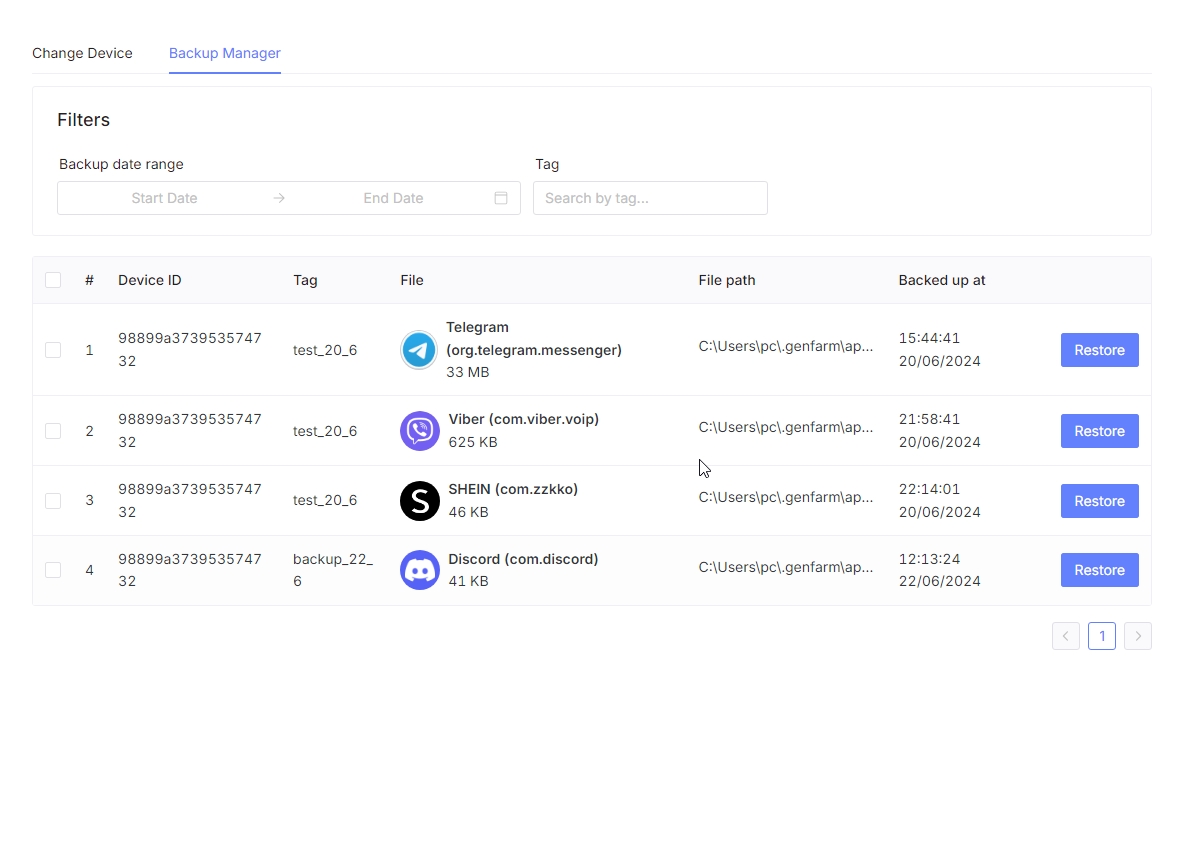The image size is (1184, 861).
Task: Restore the SHEIN backup
Action: [1099, 501]
